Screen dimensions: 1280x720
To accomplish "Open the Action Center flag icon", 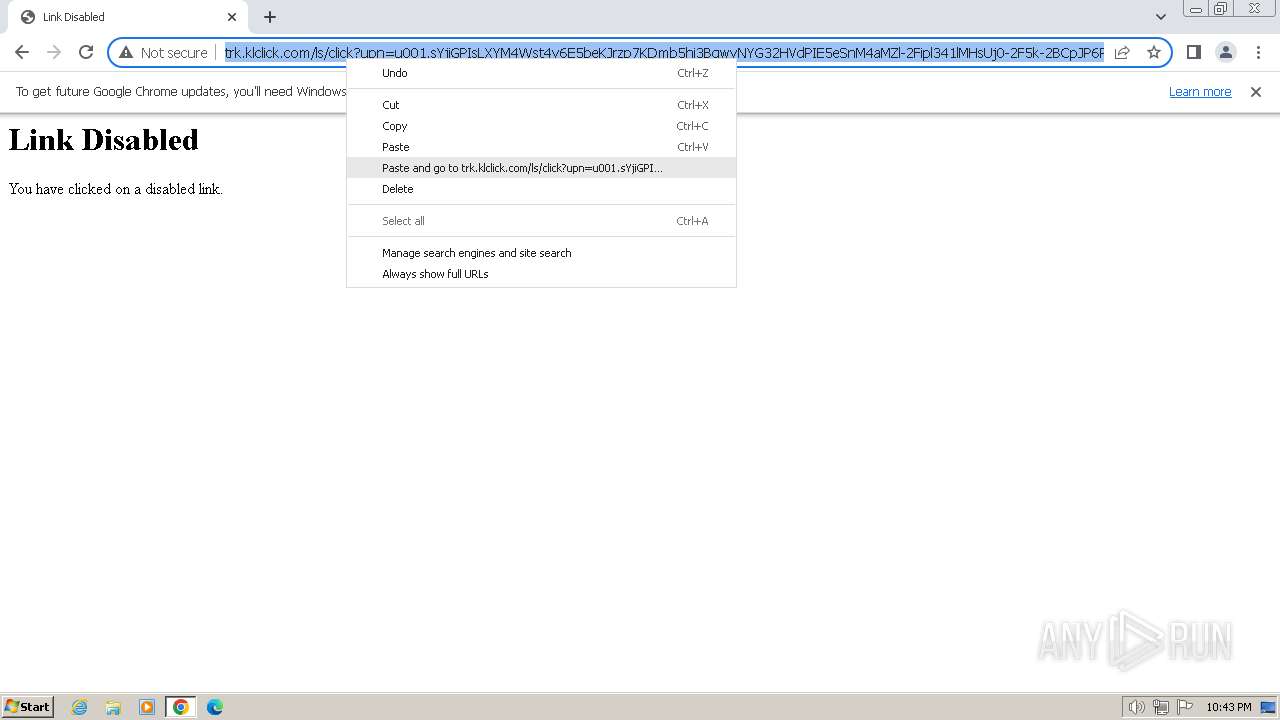I will pyautogui.click(x=1185, y=707).
